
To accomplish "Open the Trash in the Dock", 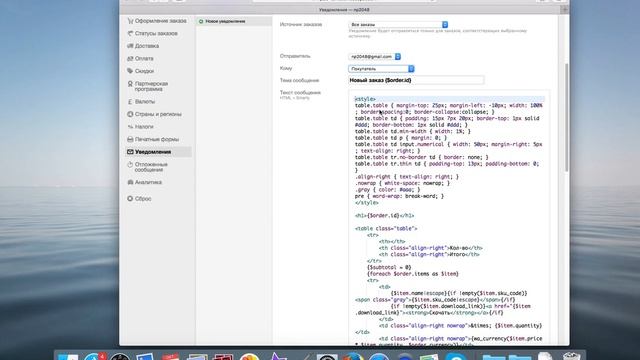I will [571, 356].
